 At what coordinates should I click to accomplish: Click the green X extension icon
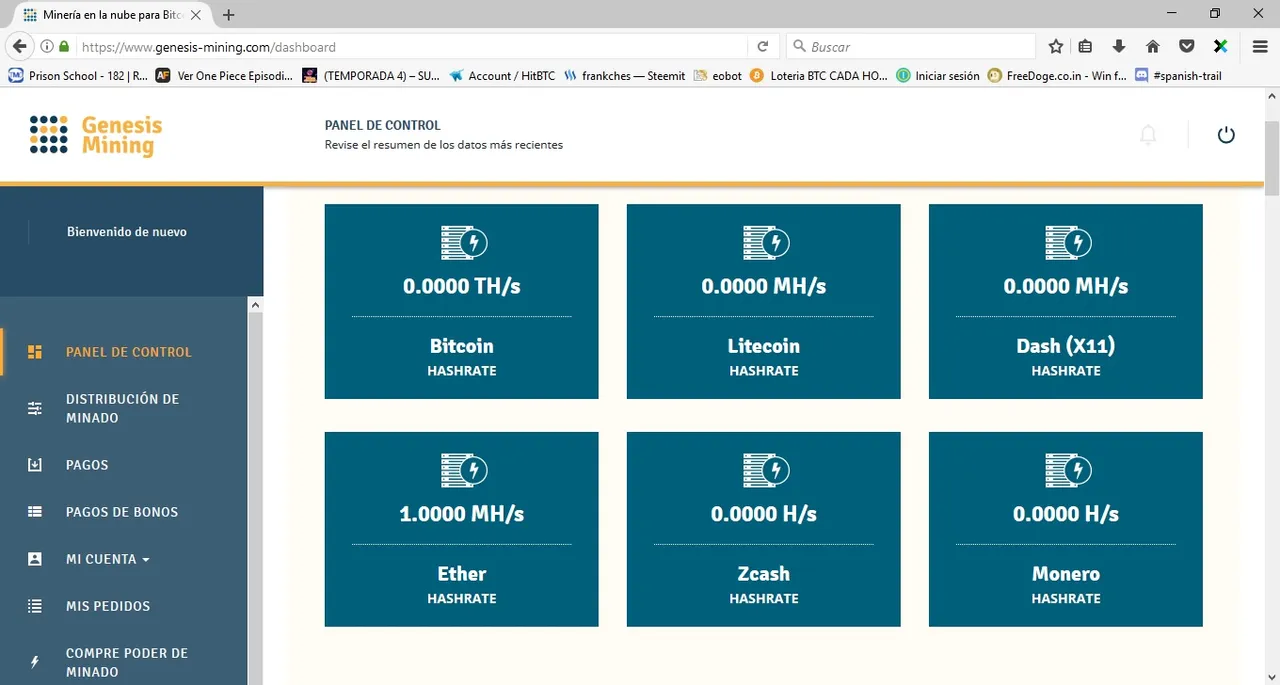pos(1220,46)
